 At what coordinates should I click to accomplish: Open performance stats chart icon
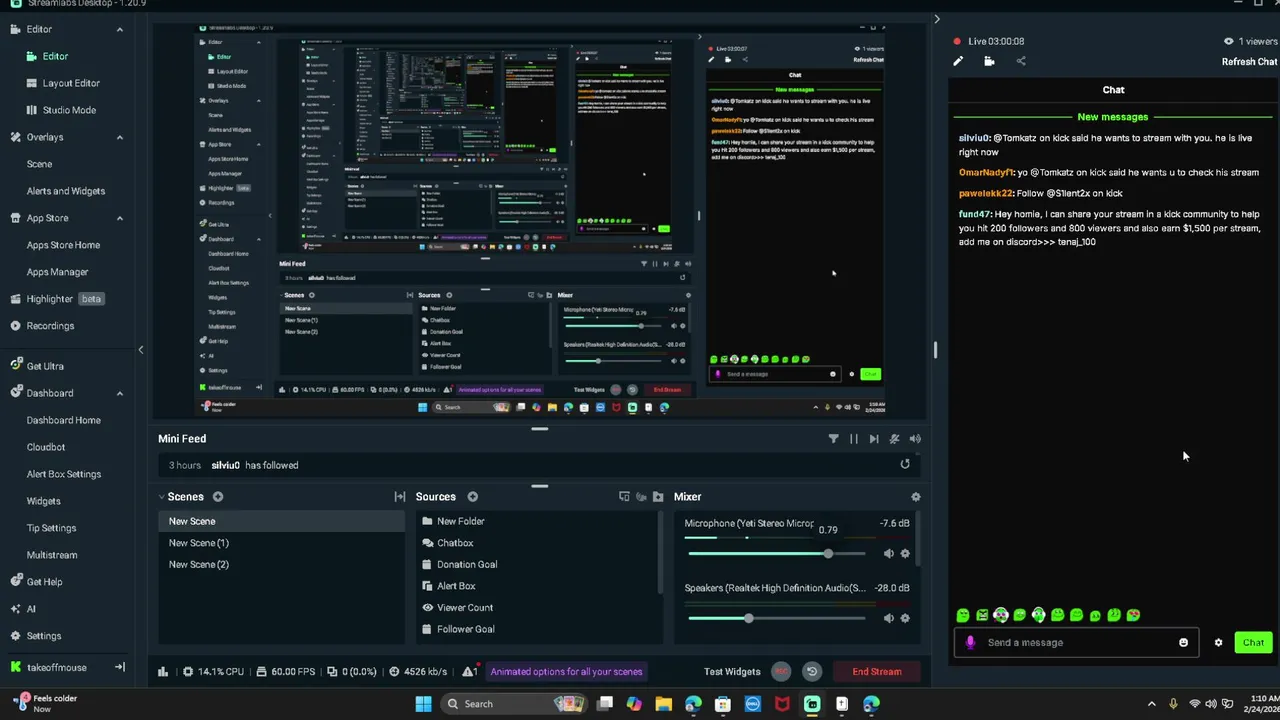click(163, 672)
